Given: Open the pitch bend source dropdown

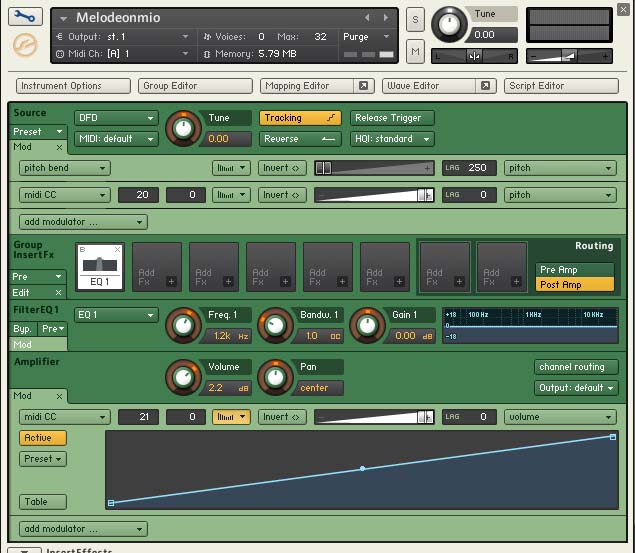Looking at the screenshot, I should pyautogui.click(x=65, y=168).
